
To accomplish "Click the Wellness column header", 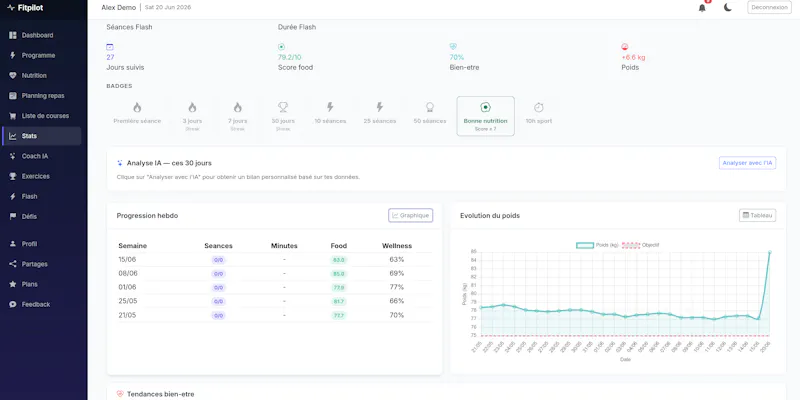I will (397, 246).
